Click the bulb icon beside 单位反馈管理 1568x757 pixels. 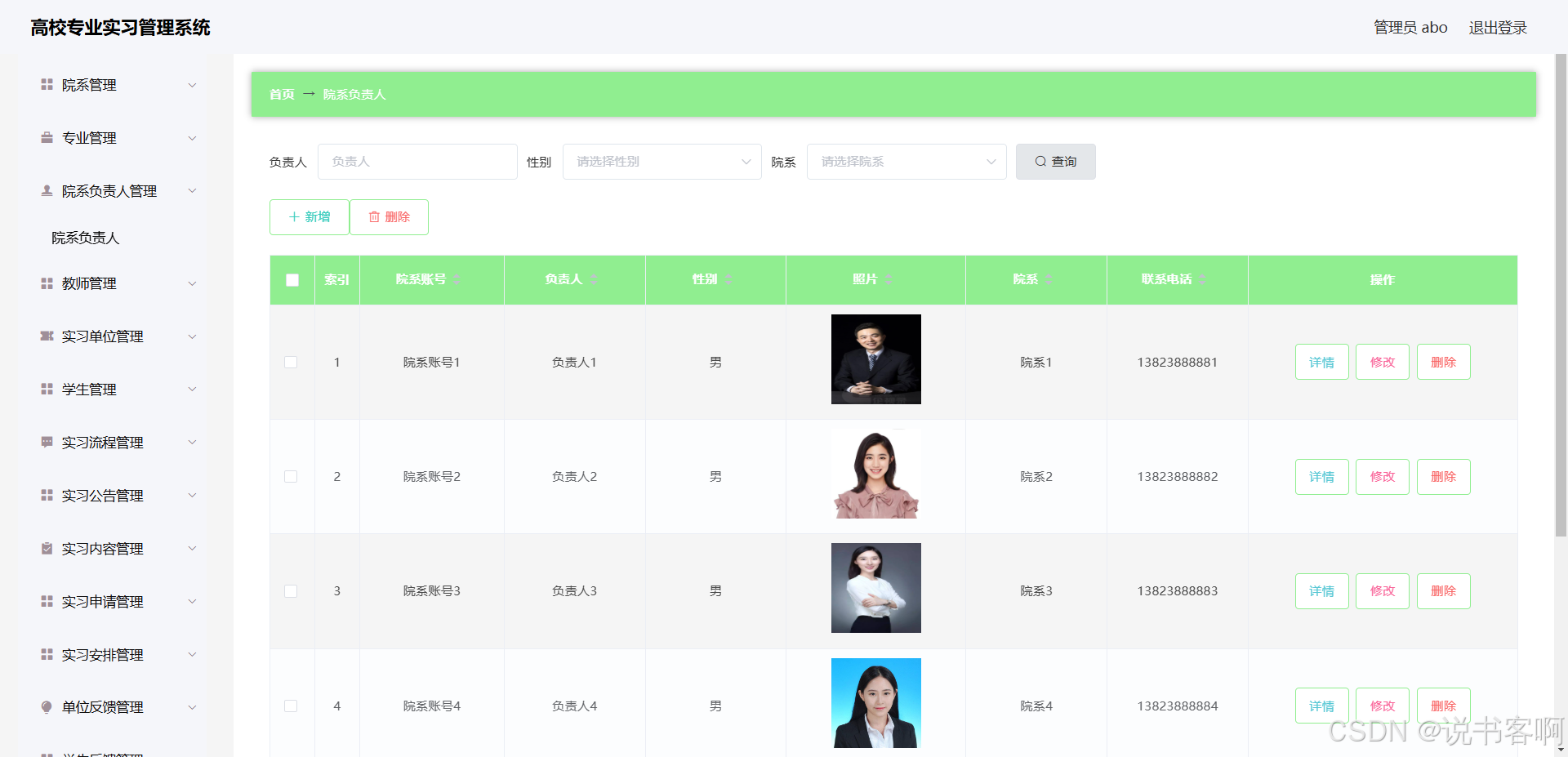click(x=47, y=707)
